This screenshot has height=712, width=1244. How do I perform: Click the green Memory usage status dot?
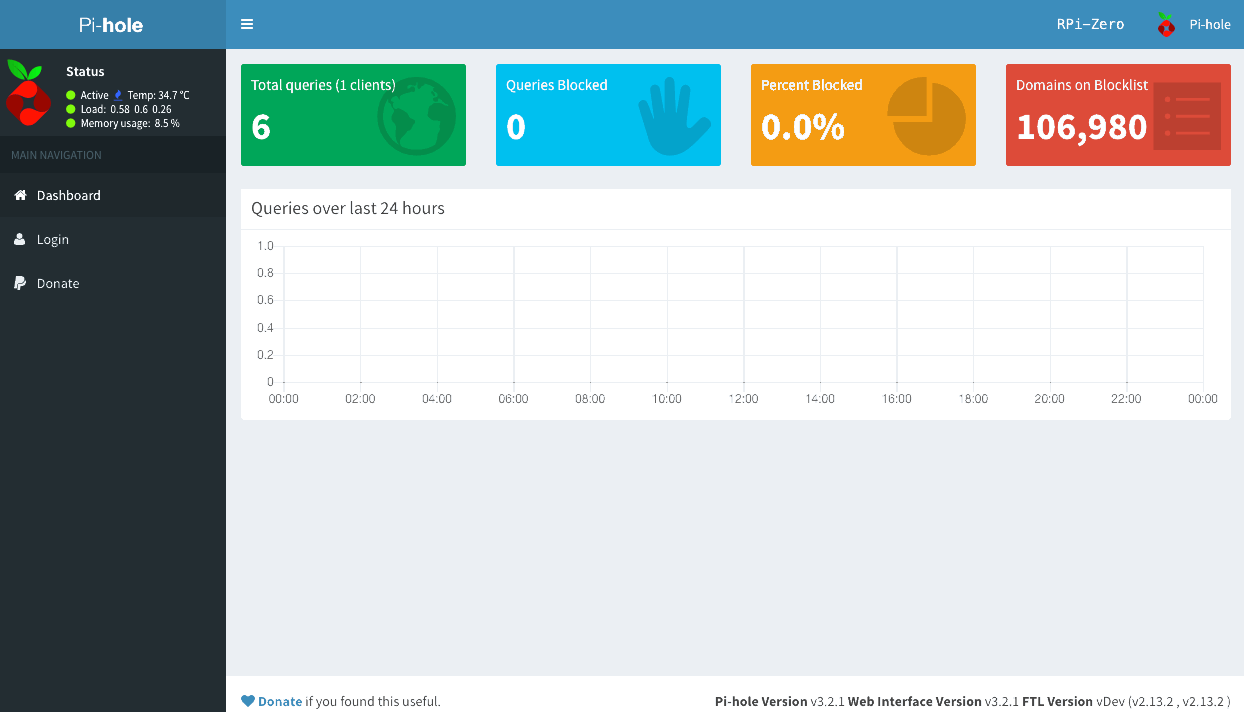[x=71, y=123]
